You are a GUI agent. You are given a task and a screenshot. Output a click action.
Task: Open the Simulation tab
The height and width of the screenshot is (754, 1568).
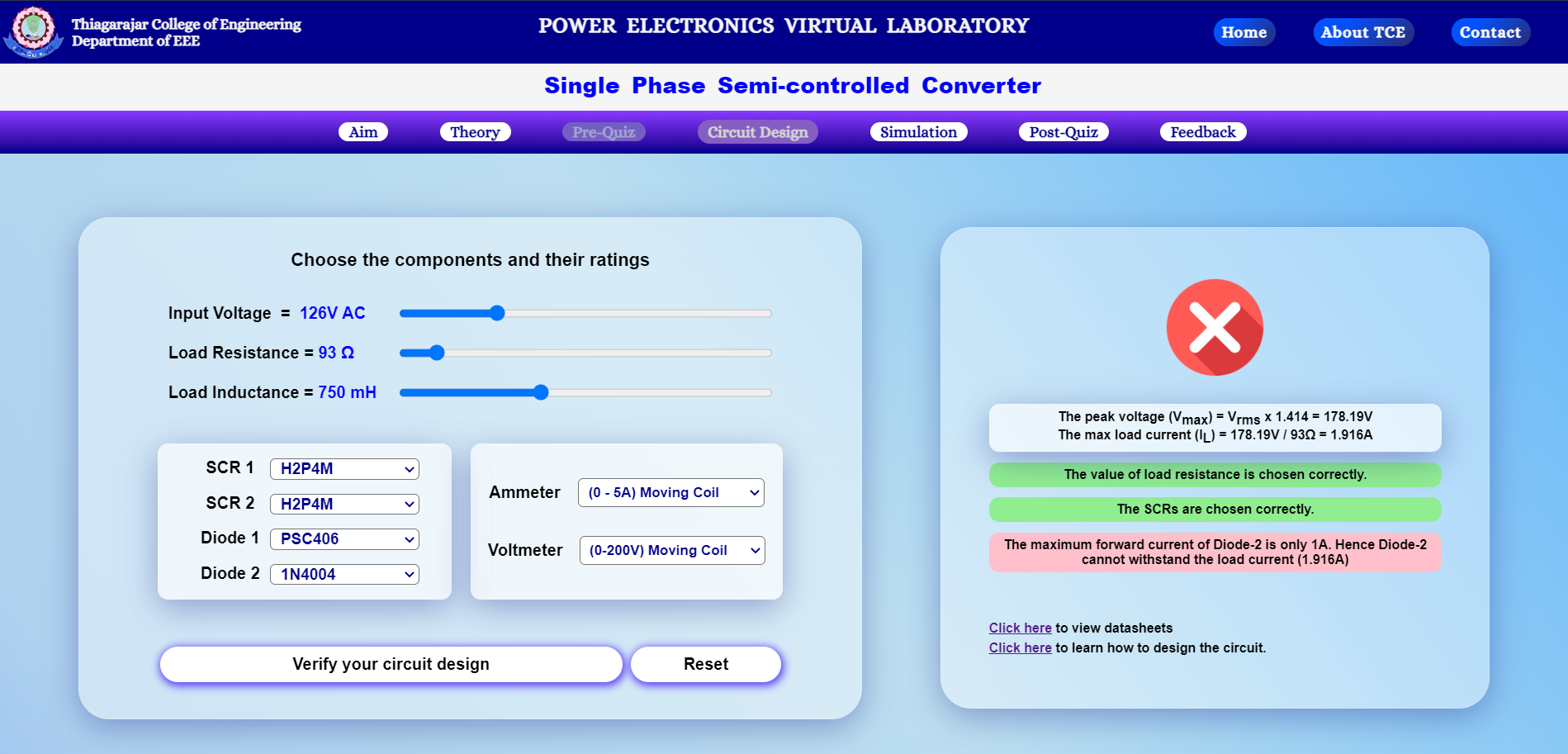[x=918, y=131]
